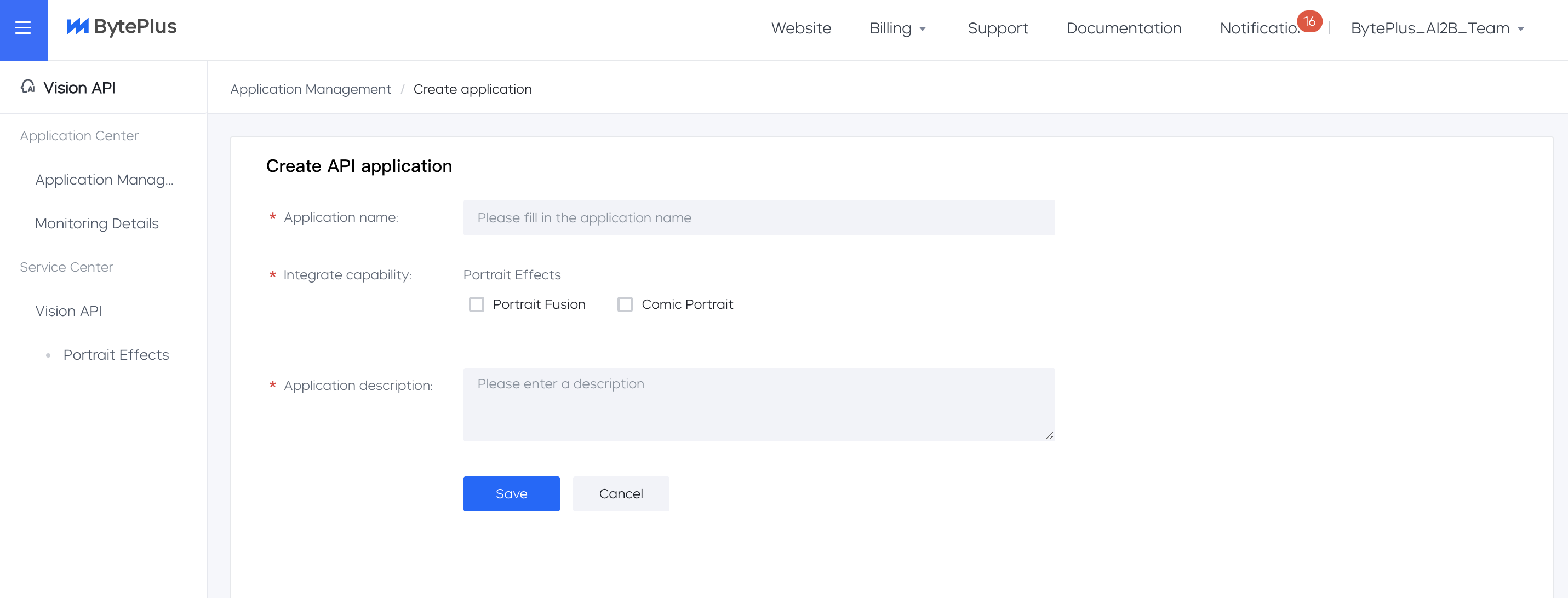
Task: Focus the Application description textarea
Action: coord(758,404)
